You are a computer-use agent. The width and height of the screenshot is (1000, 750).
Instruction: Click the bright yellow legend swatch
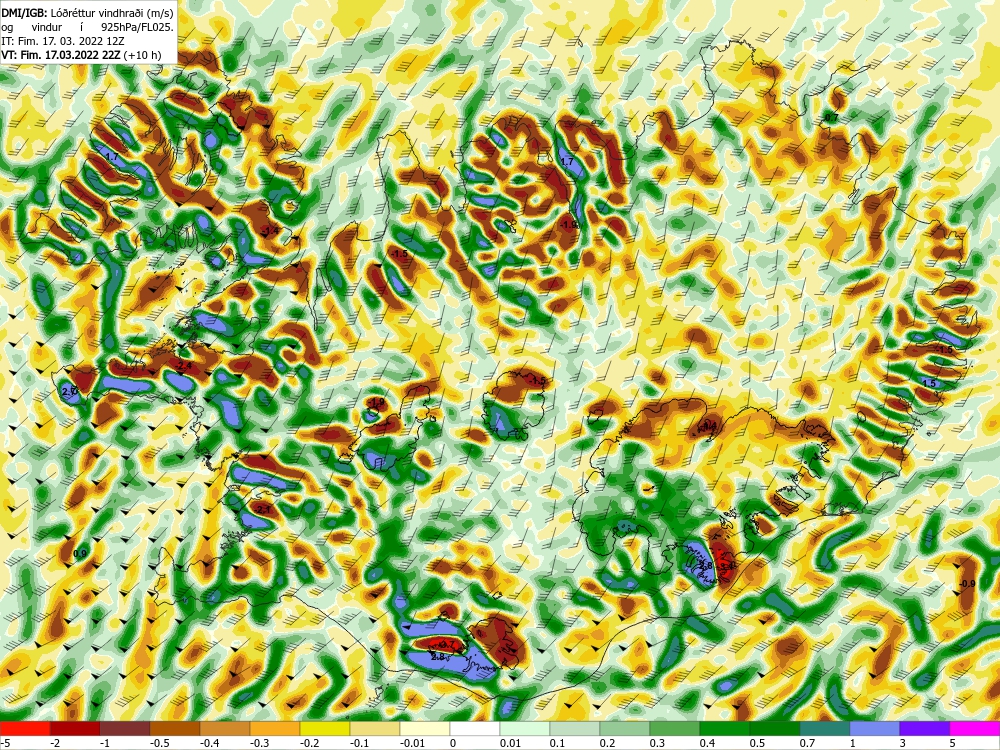[325, 728]
